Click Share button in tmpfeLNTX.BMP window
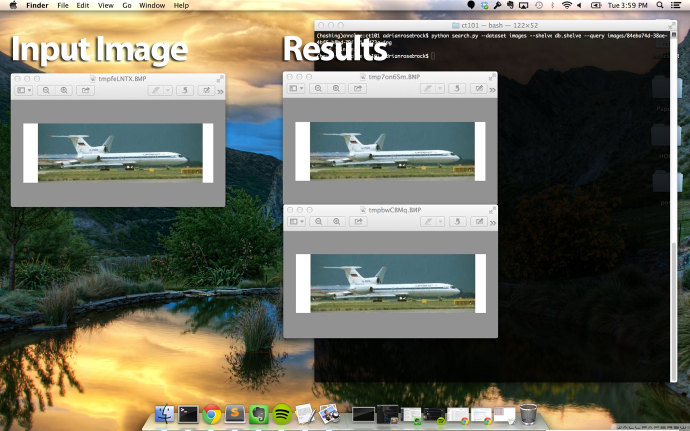Screen dimensions: 690x431 click(x=85, y=90)
